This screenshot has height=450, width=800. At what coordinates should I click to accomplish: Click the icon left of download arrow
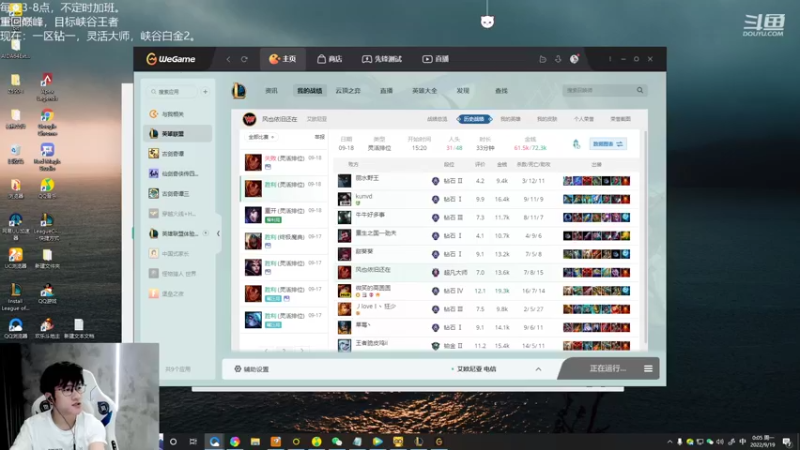tap(542, 59)
